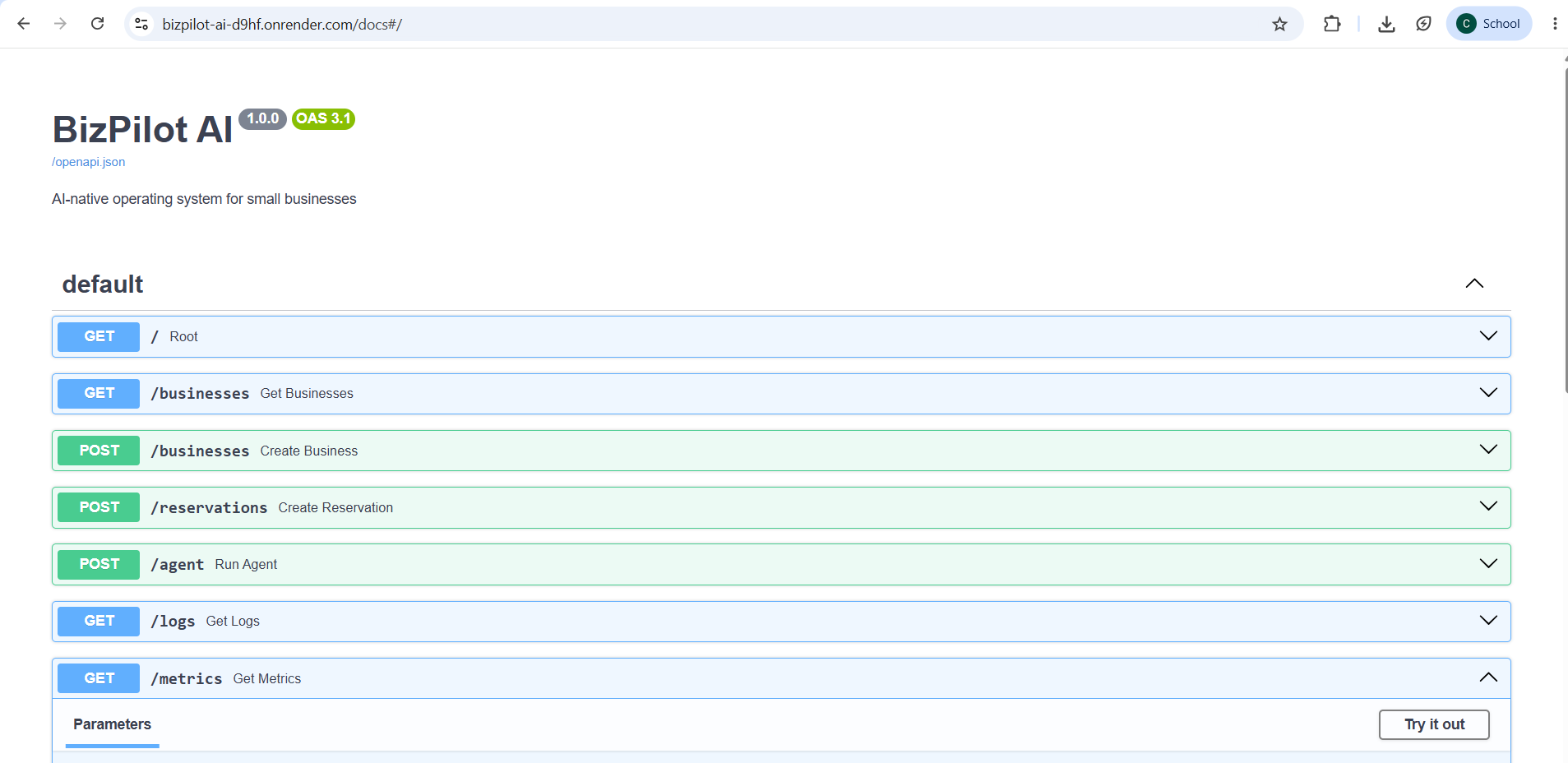The height and width of the screenshot is (763, 1568).
Task: Open the extensions puzzle icon
Action: 1332,24
